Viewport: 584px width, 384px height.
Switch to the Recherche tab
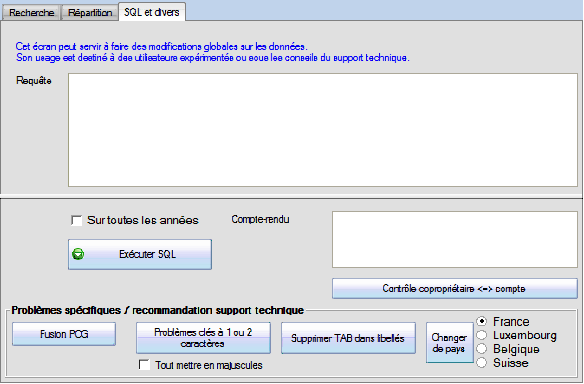tap(31, 12)
